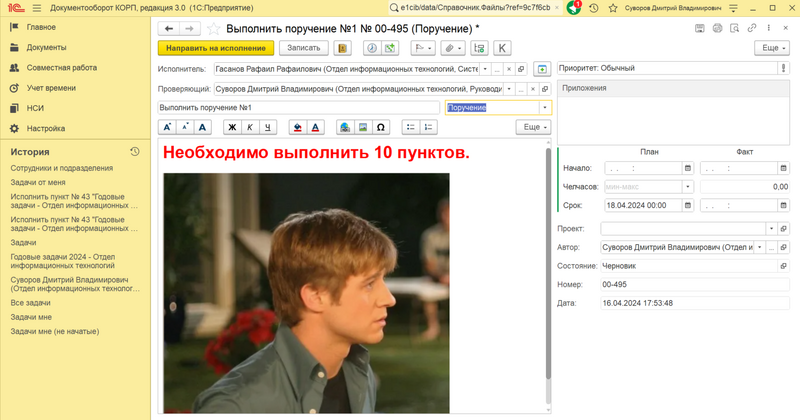Open the Настройка section

tap(46, 129)
